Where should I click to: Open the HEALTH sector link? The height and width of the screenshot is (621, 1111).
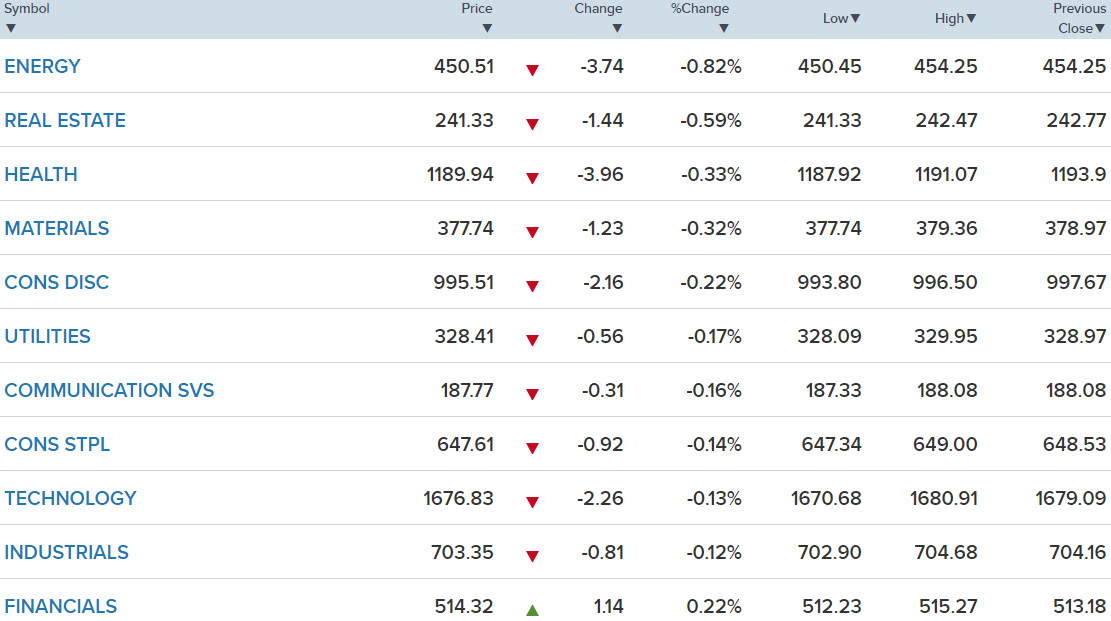(41, 174)
